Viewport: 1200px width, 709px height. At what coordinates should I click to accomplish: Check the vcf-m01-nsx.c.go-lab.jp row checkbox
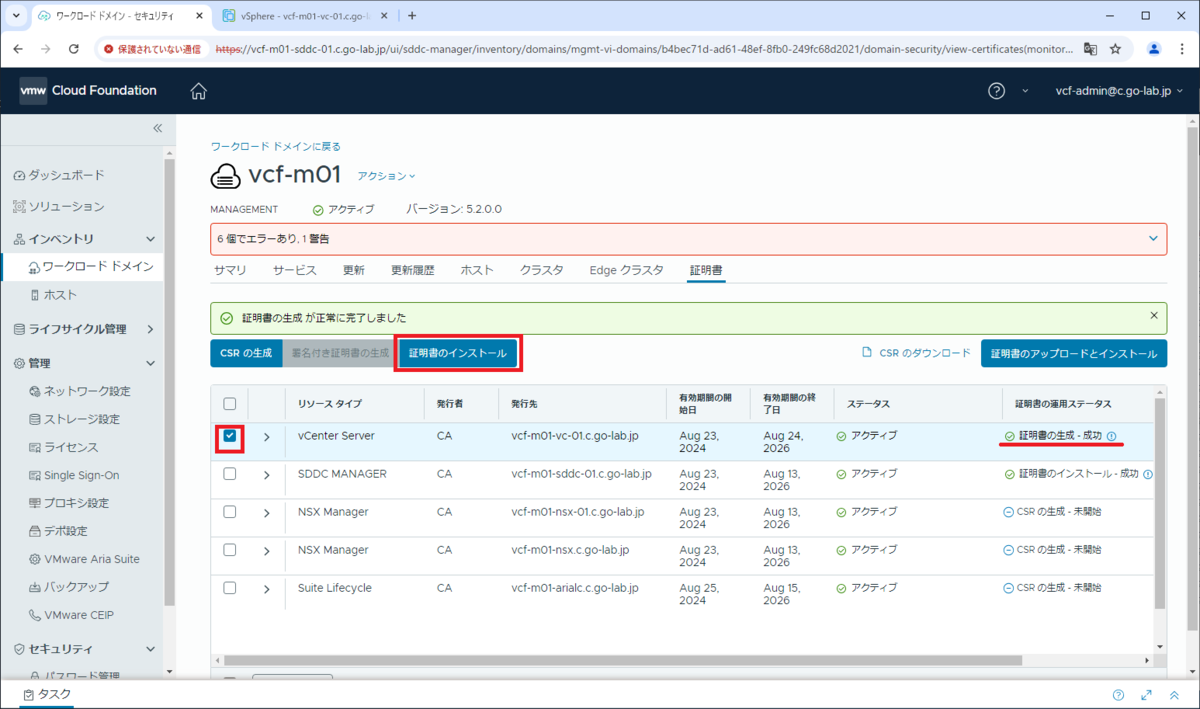pos(230,550)
